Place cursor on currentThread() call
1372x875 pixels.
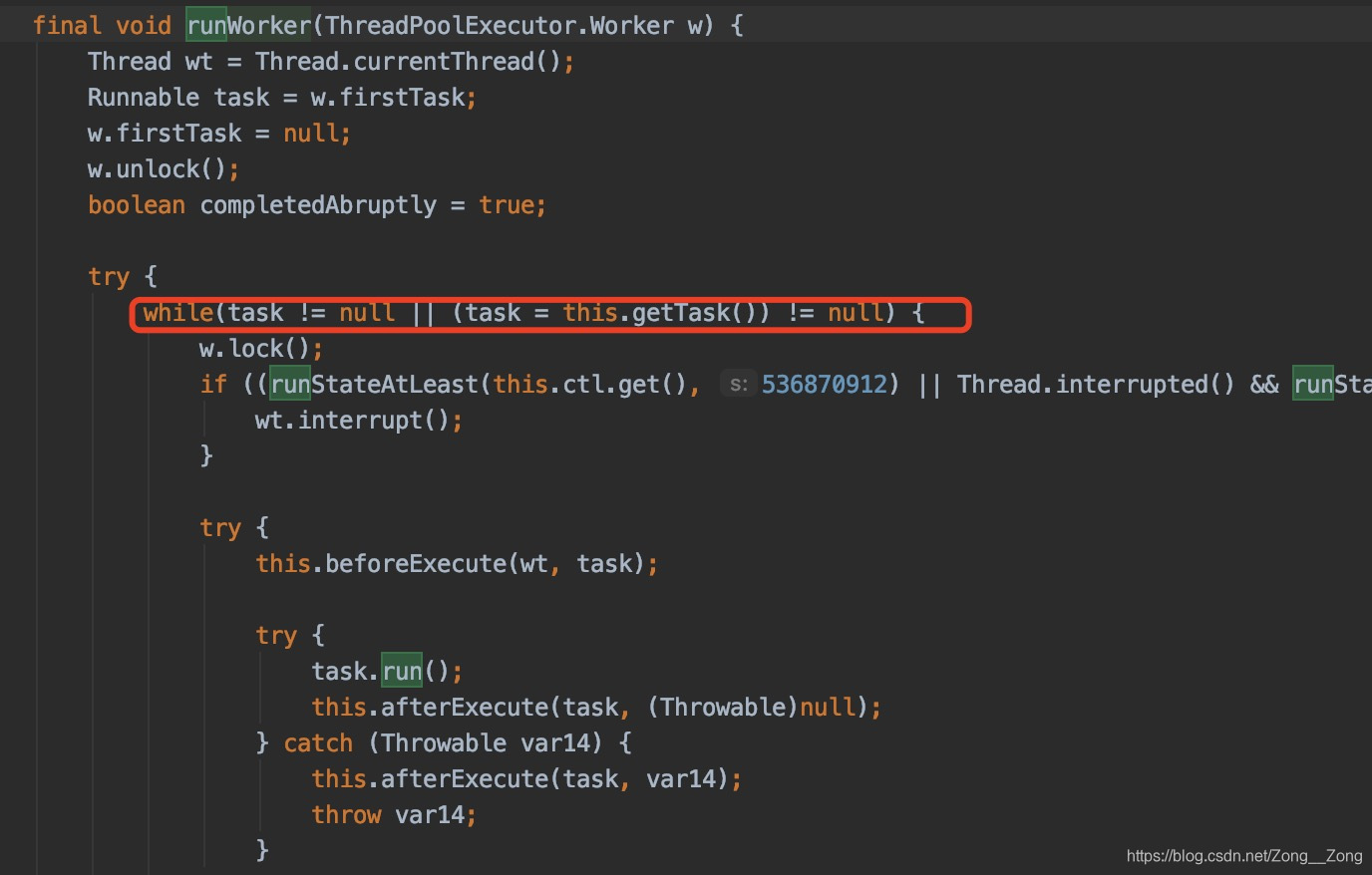(457, 62)
